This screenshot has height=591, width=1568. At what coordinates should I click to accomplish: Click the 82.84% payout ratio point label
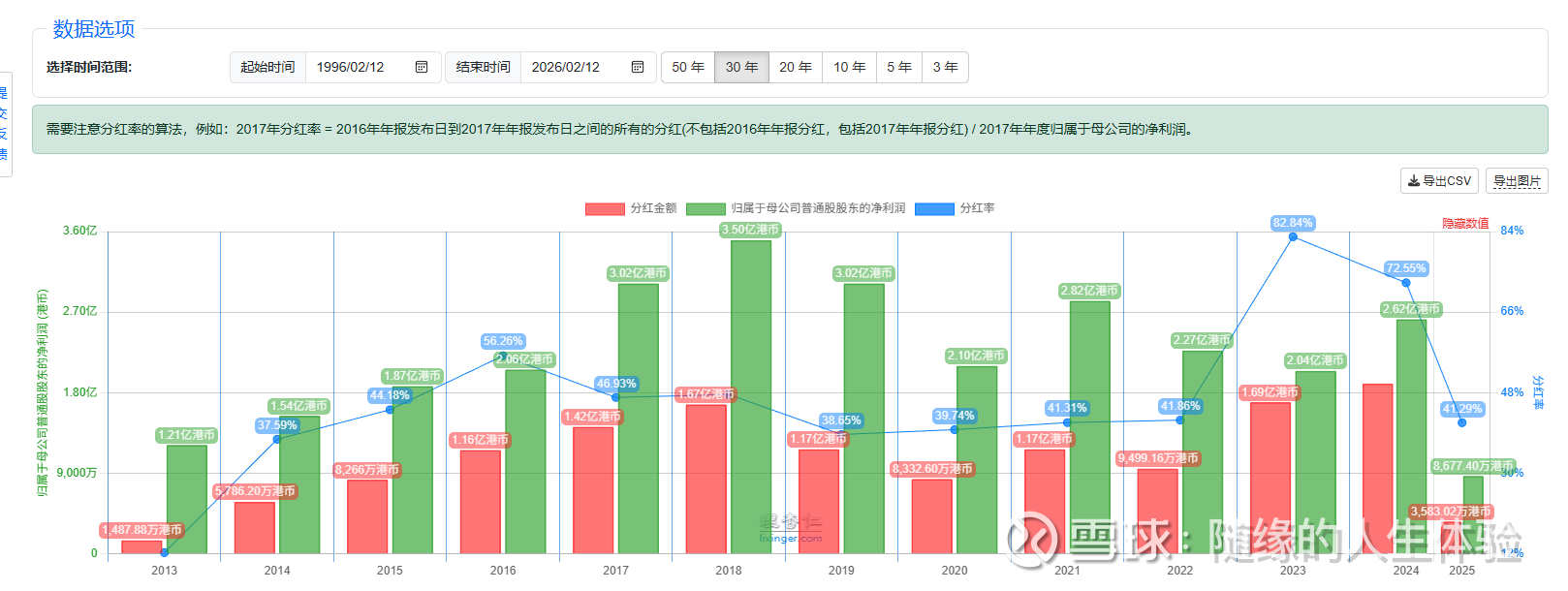click(1293, 223)
